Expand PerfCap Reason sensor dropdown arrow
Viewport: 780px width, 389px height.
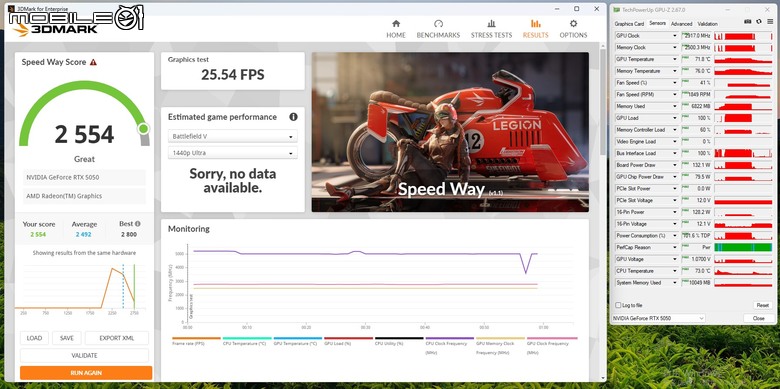tap(675, 247)
